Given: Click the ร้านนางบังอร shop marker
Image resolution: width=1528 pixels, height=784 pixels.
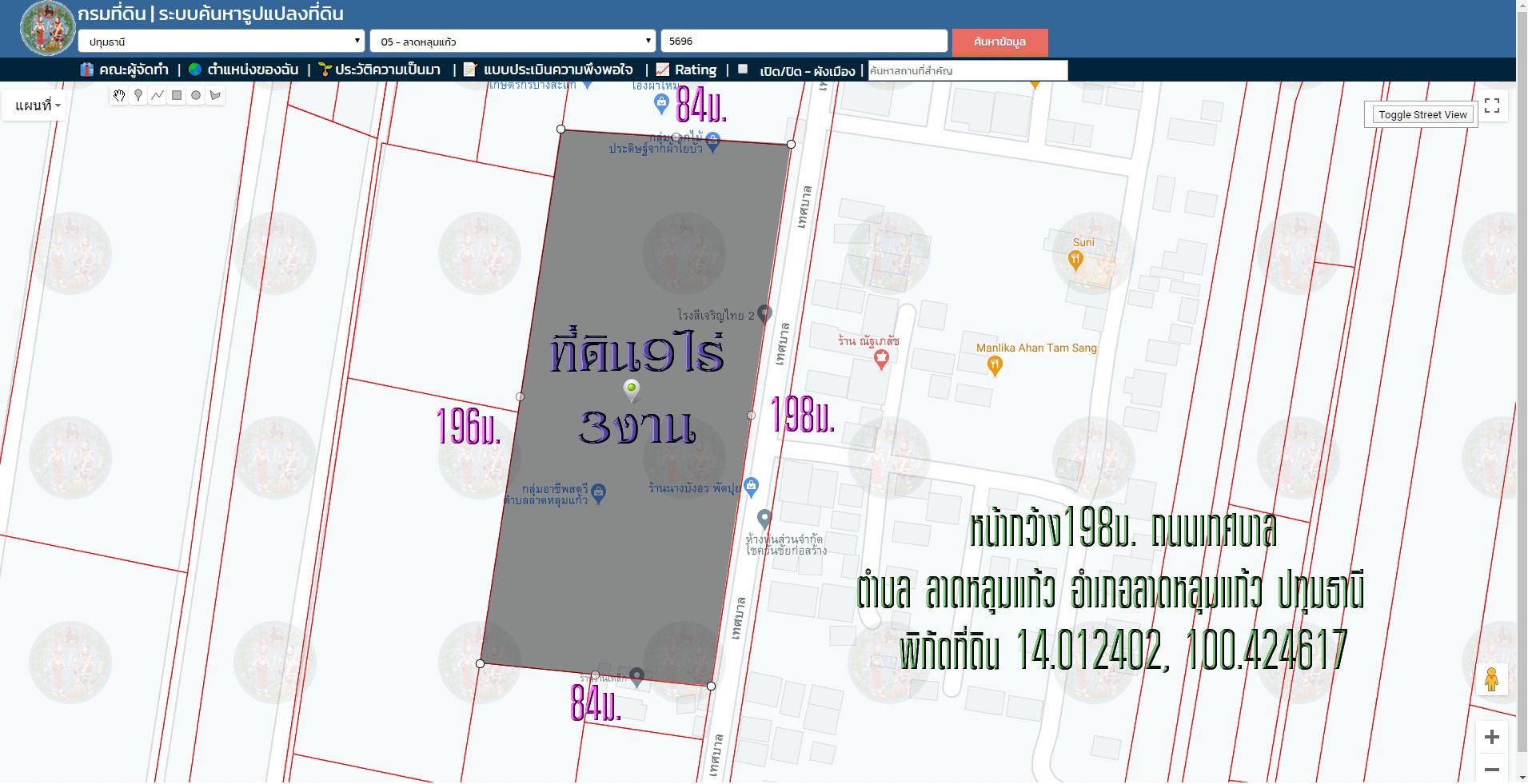Looking at the screenshot, I should pos(751,485).
